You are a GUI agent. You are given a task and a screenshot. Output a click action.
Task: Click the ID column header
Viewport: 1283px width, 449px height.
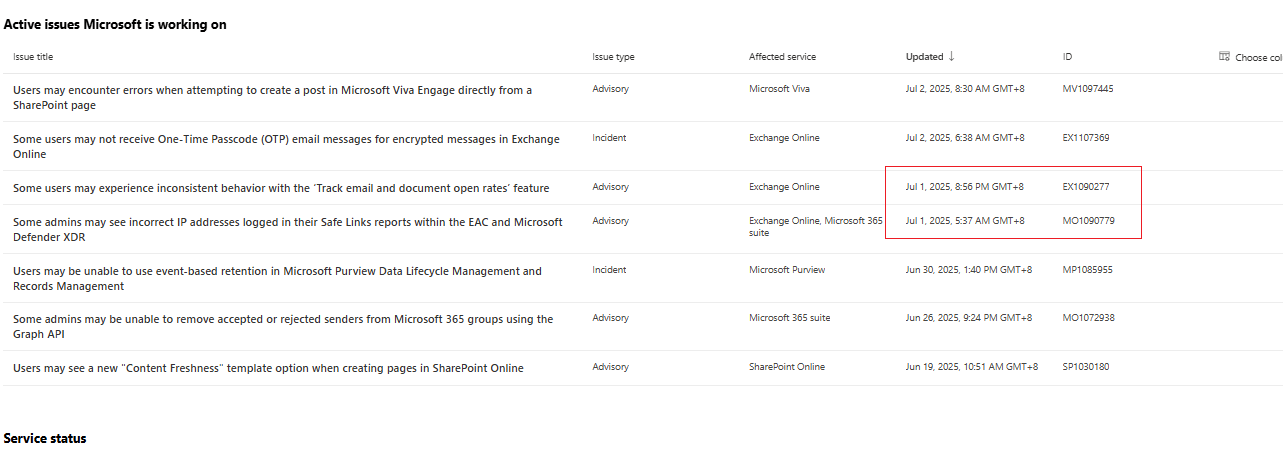1067,57
